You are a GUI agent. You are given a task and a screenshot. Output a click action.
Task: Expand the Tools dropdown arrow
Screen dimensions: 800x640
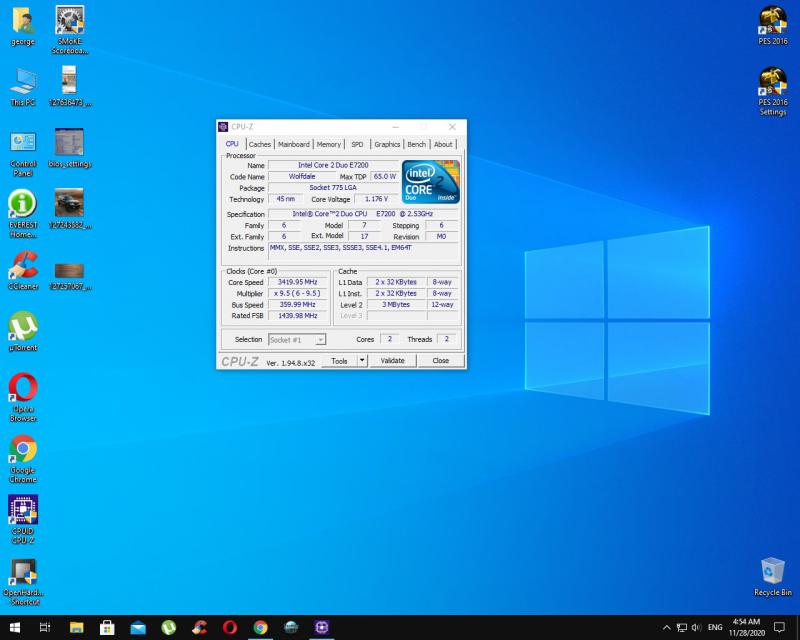click(x=362, y=361)
